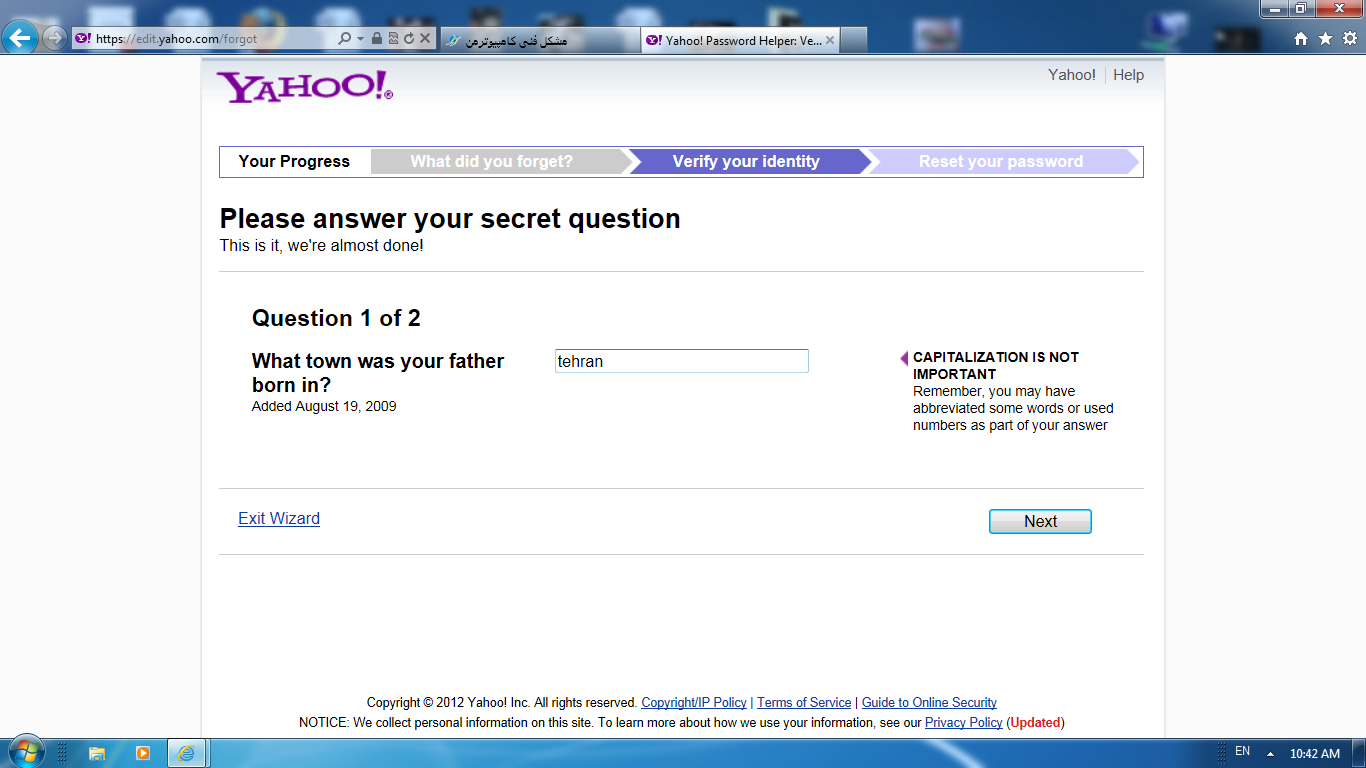Click the Exit Wizard link
Image resolution: width=1366 pixels, height=768 pixels.
[x=279, y=518]
